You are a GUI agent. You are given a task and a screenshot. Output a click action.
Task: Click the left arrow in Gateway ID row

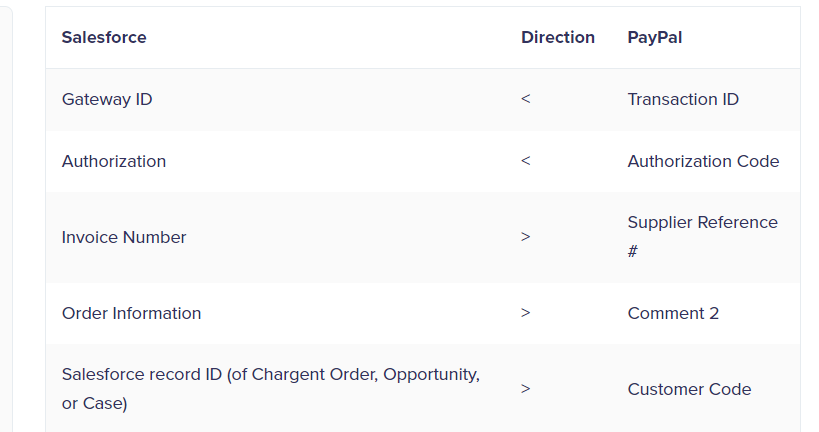[525, 99]
